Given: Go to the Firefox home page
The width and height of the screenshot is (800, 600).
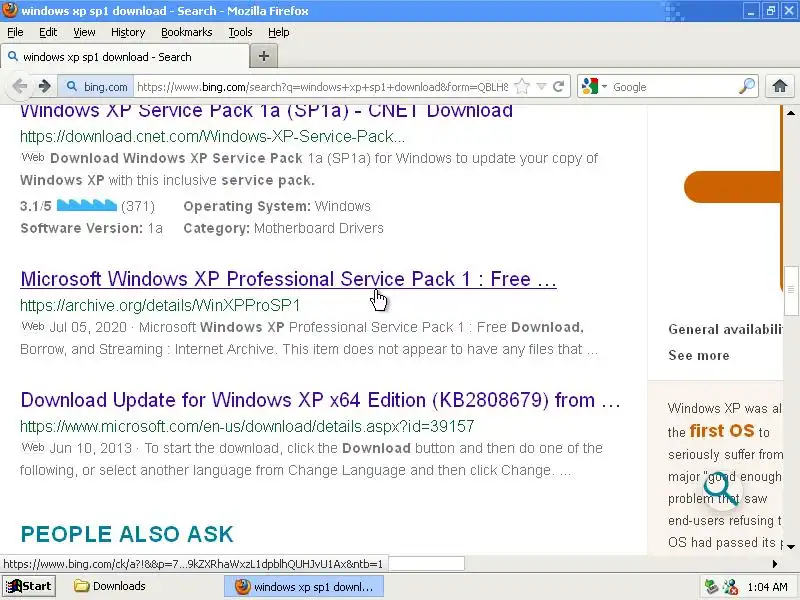Looking at the screenshot, I should point(780,86).
